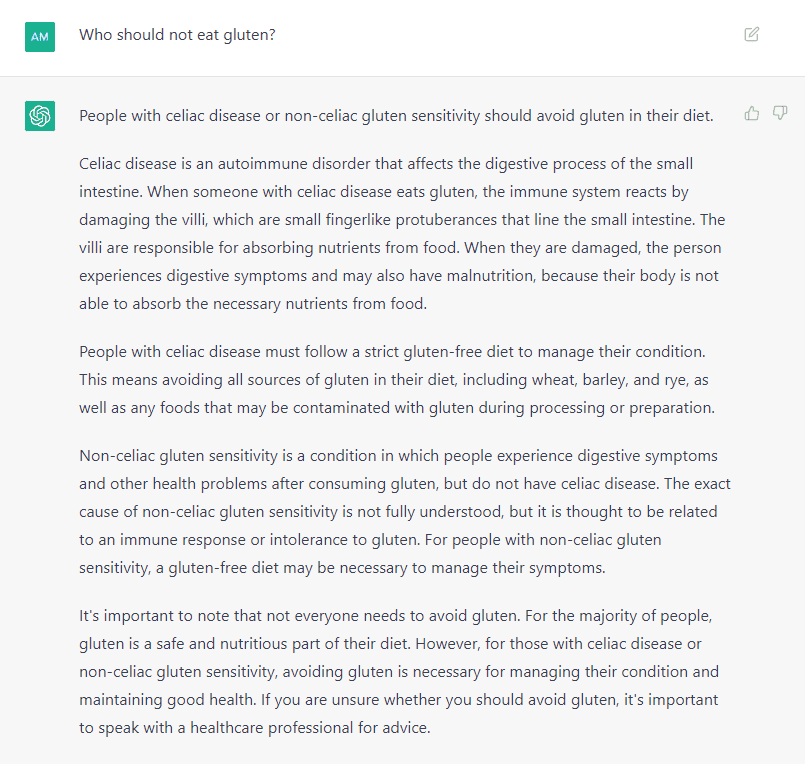
Task: Click the word "protuberances" in the response
Action: click(446, 220)
